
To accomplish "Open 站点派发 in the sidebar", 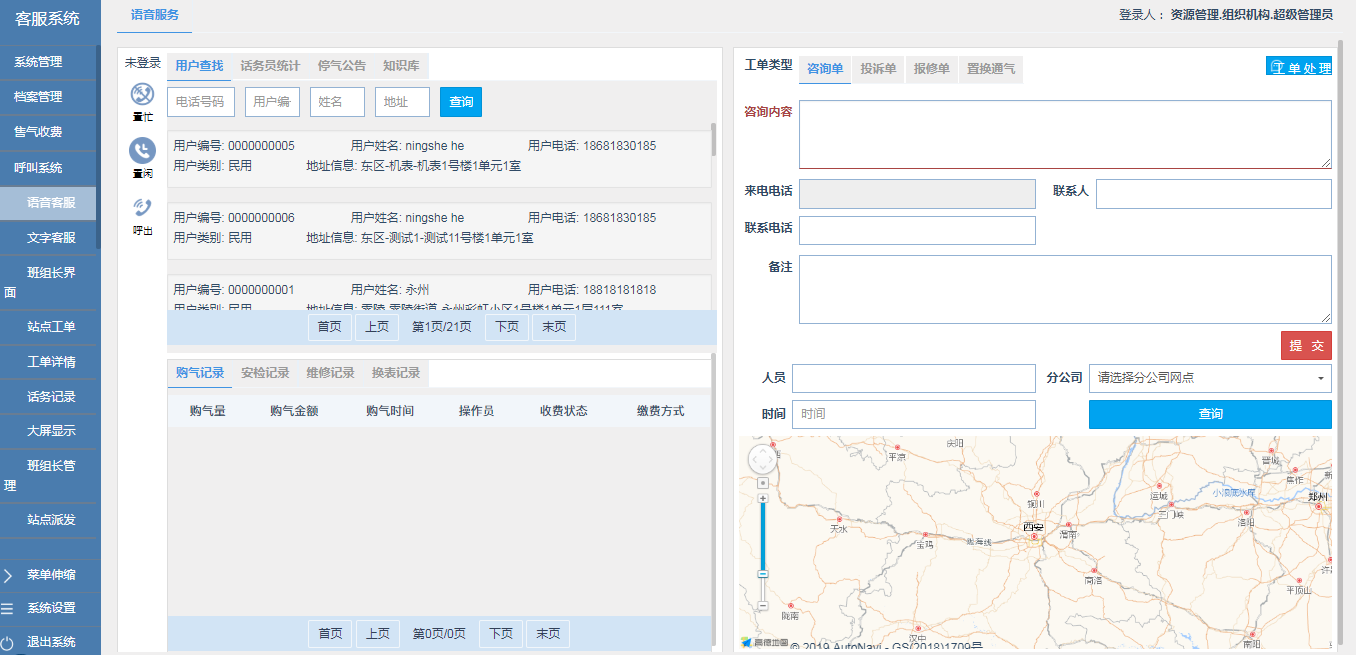I will pyautogui.click(x=49, y=519).
